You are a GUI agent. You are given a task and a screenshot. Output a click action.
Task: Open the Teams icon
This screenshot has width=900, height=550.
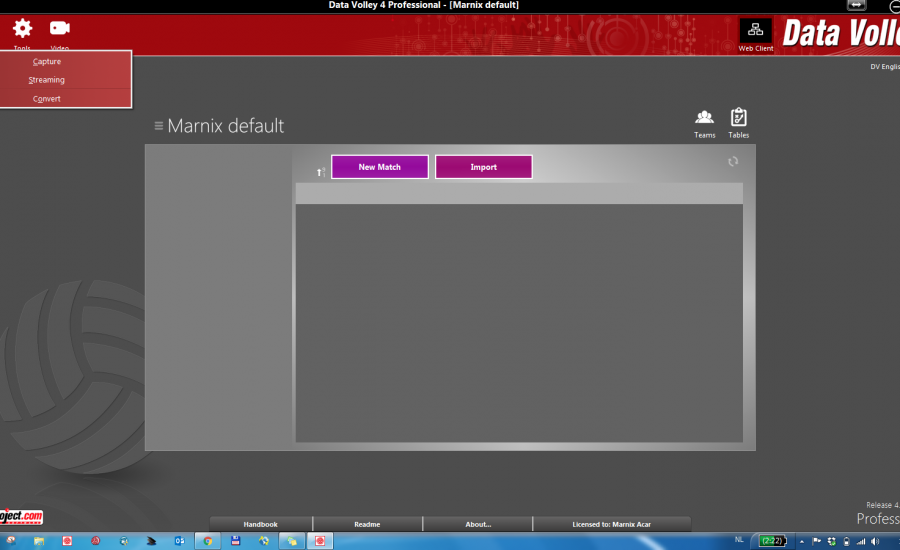click(x=704, y=118)
